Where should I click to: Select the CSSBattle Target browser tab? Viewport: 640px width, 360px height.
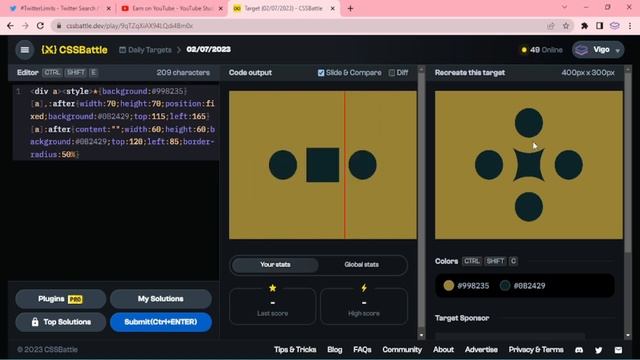click(283, 8)
